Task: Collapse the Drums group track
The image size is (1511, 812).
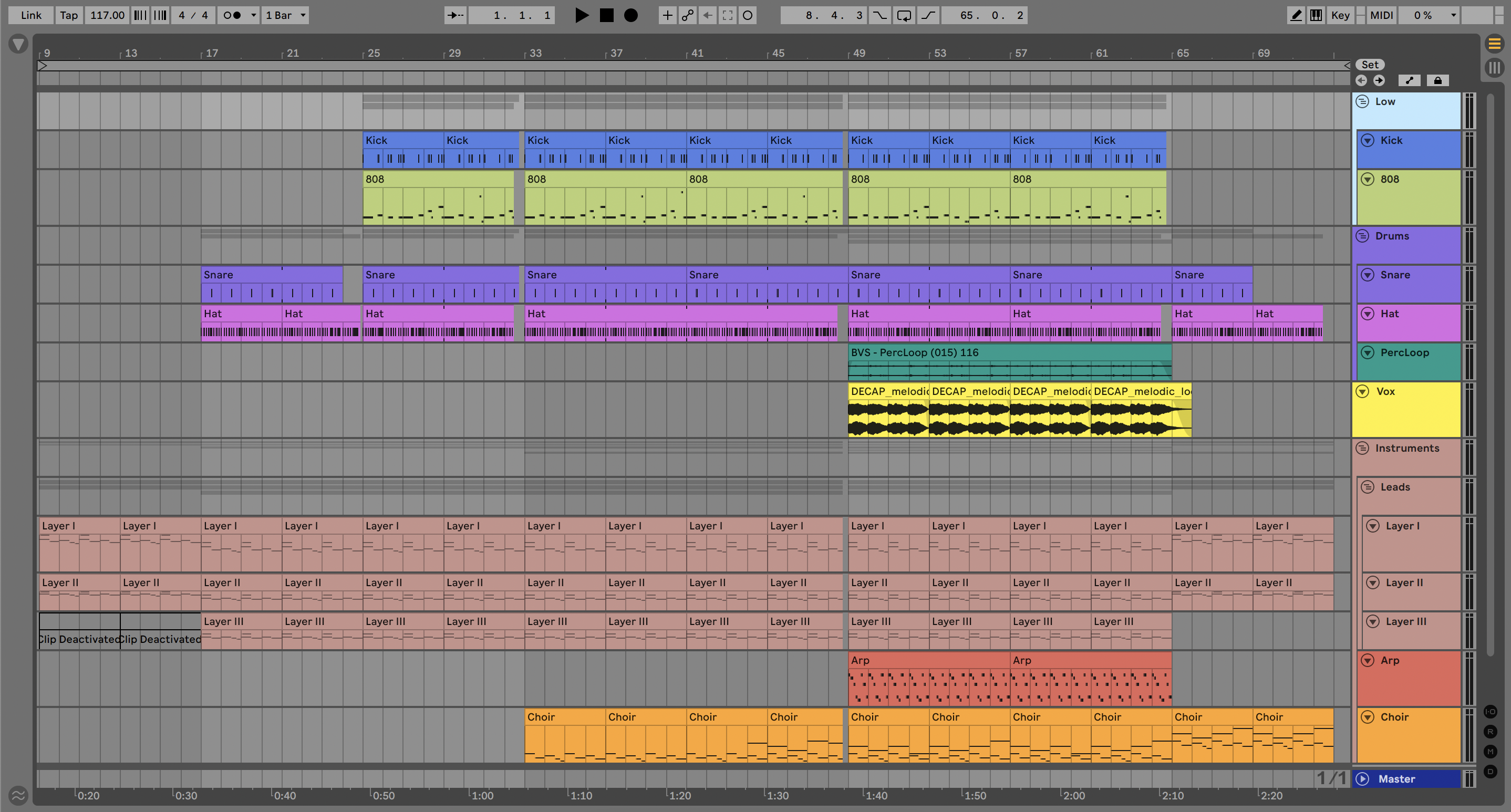Action: click(x=1362, y=236)
